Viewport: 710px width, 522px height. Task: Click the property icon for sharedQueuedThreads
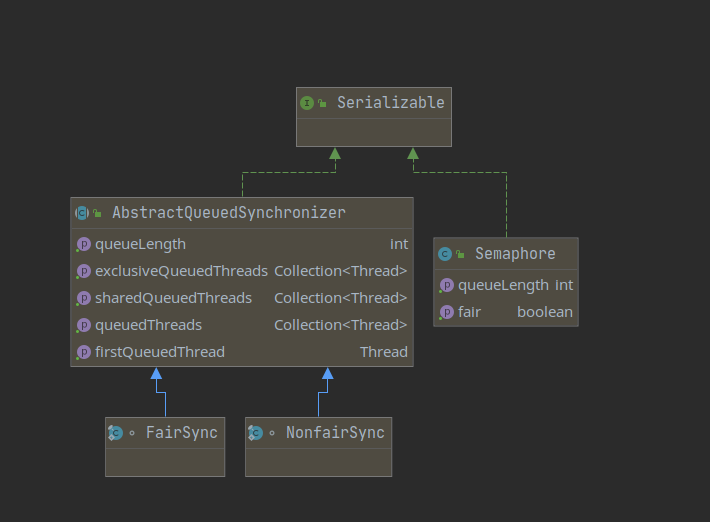coord(84,298)
